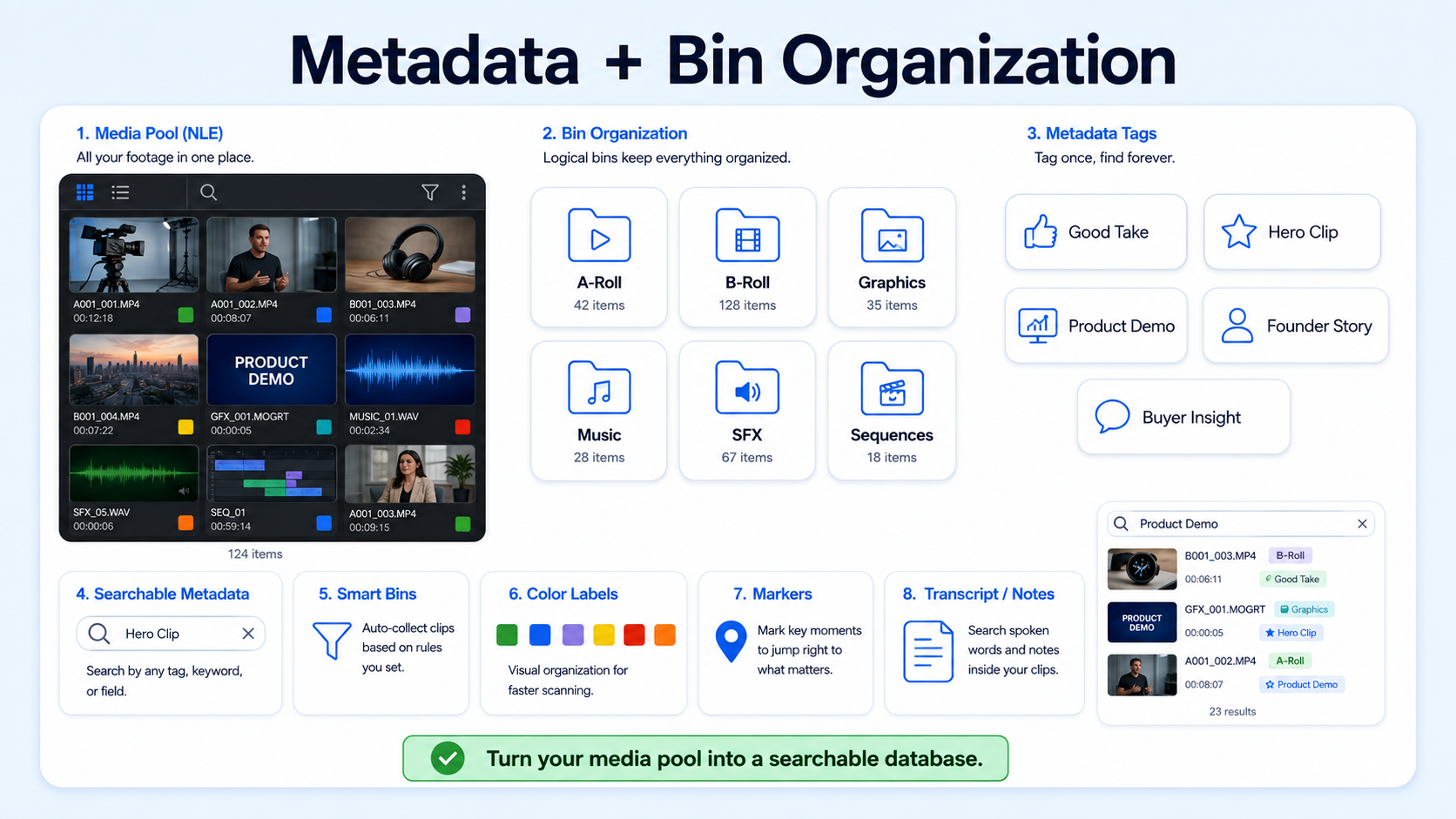Click magnifier in Product Demo search box

[x=1122, y=523]
